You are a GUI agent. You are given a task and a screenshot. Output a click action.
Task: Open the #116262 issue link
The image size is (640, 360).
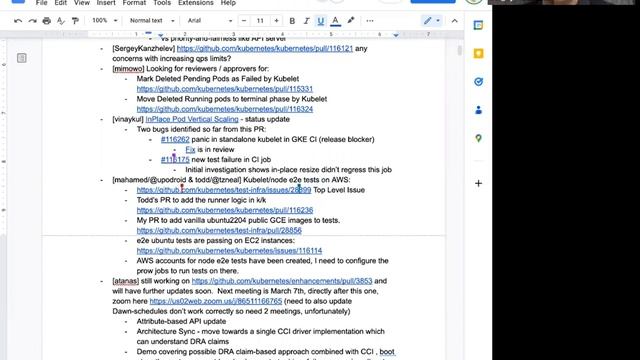pyautogui.click(x=175, y=140)
